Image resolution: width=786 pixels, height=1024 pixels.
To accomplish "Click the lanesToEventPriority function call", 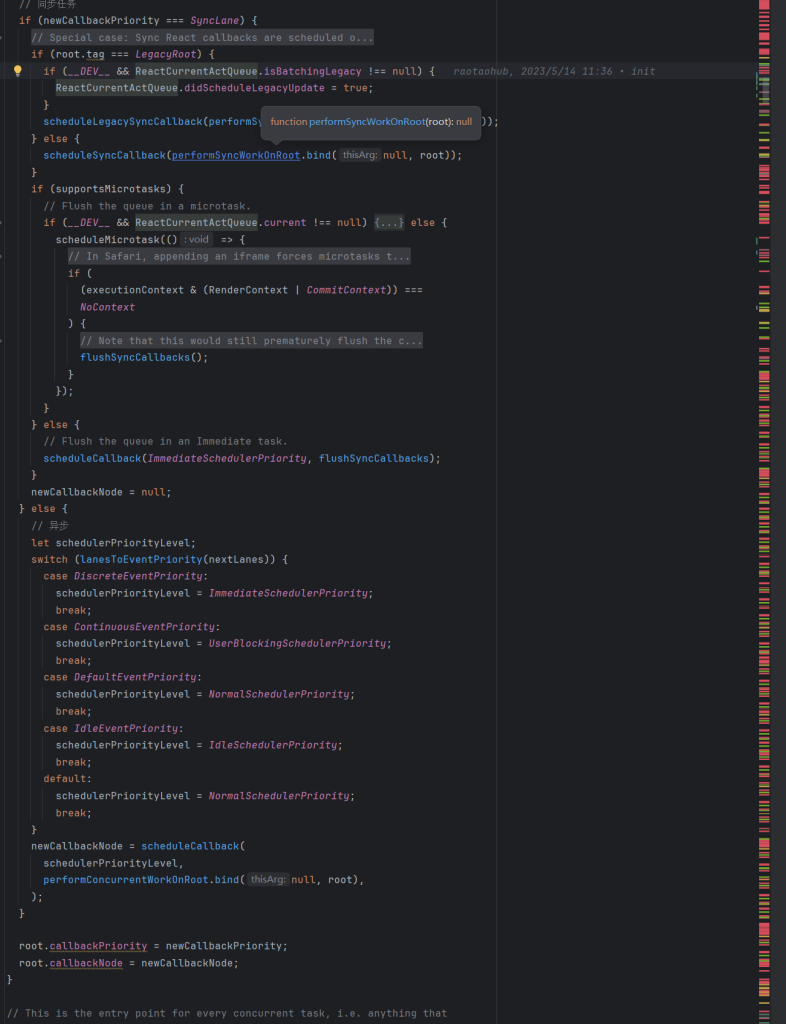I will point(142,560).
